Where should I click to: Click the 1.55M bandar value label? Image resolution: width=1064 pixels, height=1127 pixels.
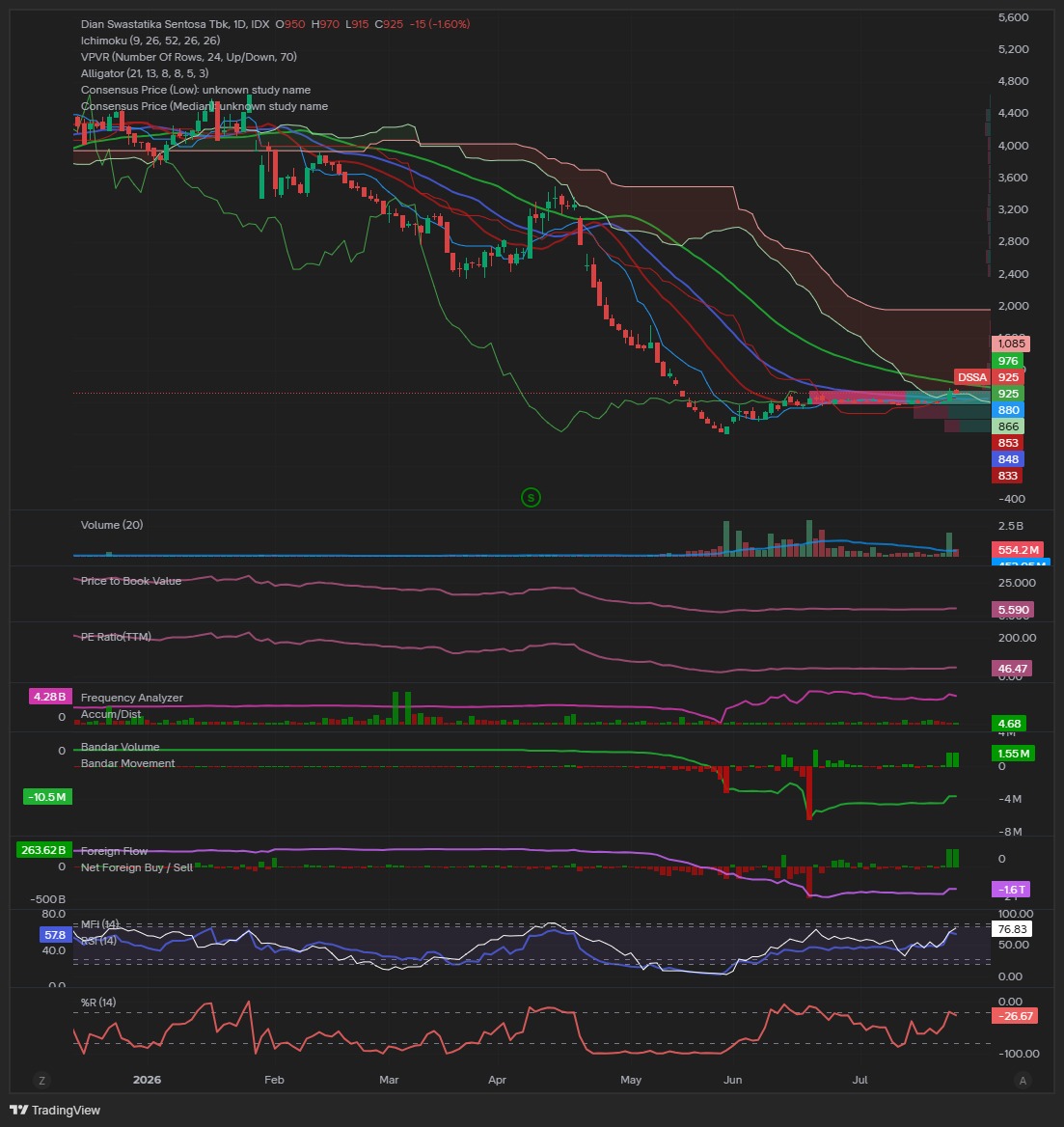1013,754
